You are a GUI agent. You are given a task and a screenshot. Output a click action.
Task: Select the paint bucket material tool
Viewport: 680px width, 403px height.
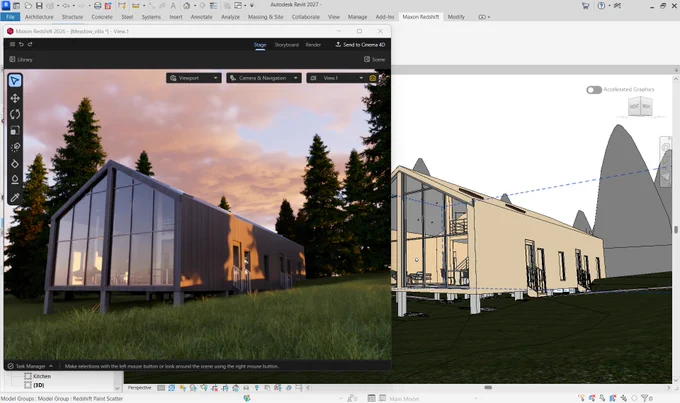pos(15,164)
